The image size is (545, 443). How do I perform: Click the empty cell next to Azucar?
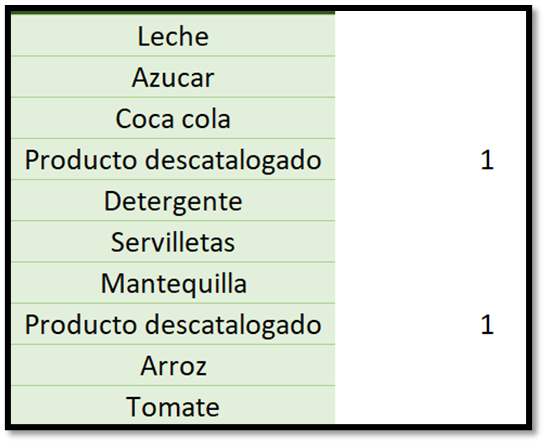431,77
